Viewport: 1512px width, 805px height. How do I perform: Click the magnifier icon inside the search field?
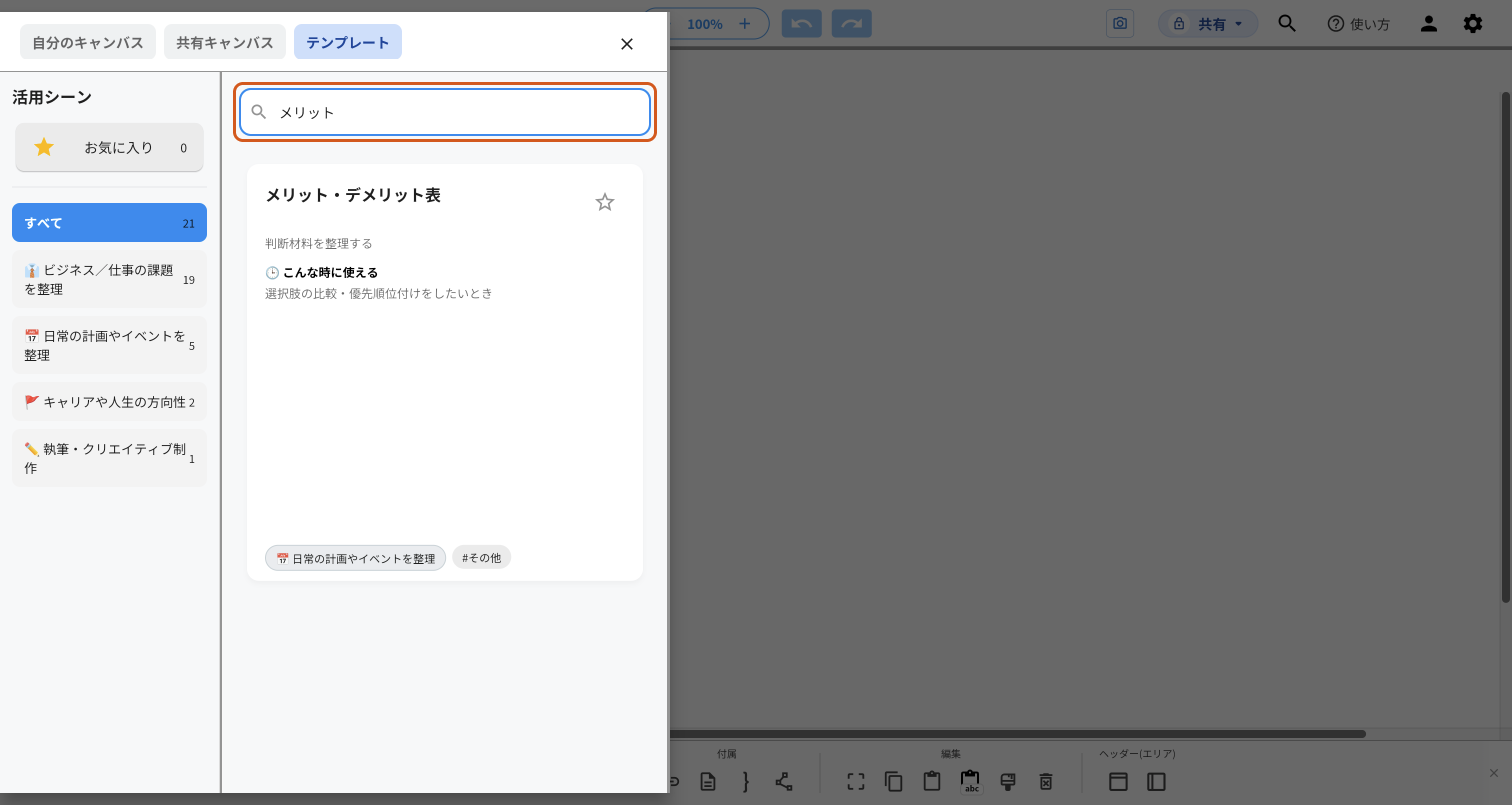[x=259, y=112]
